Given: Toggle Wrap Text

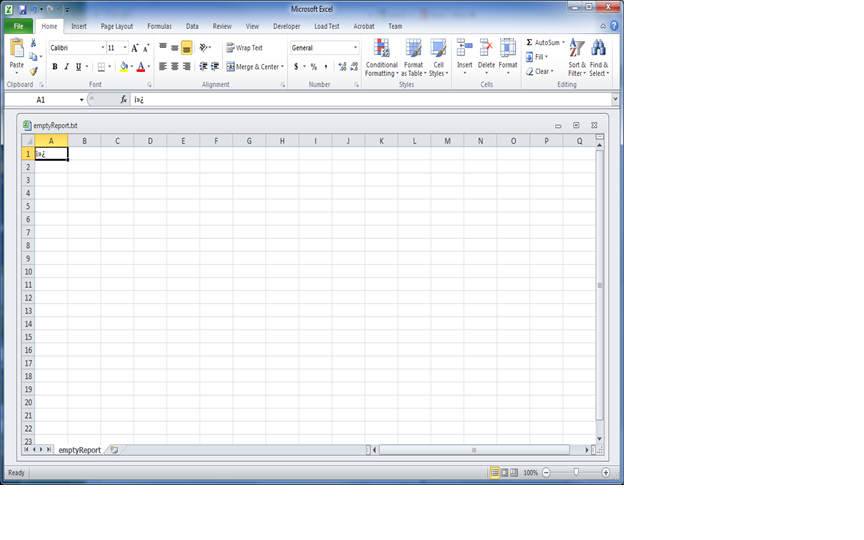Looking at the screenshot, I should click(245, 48).
